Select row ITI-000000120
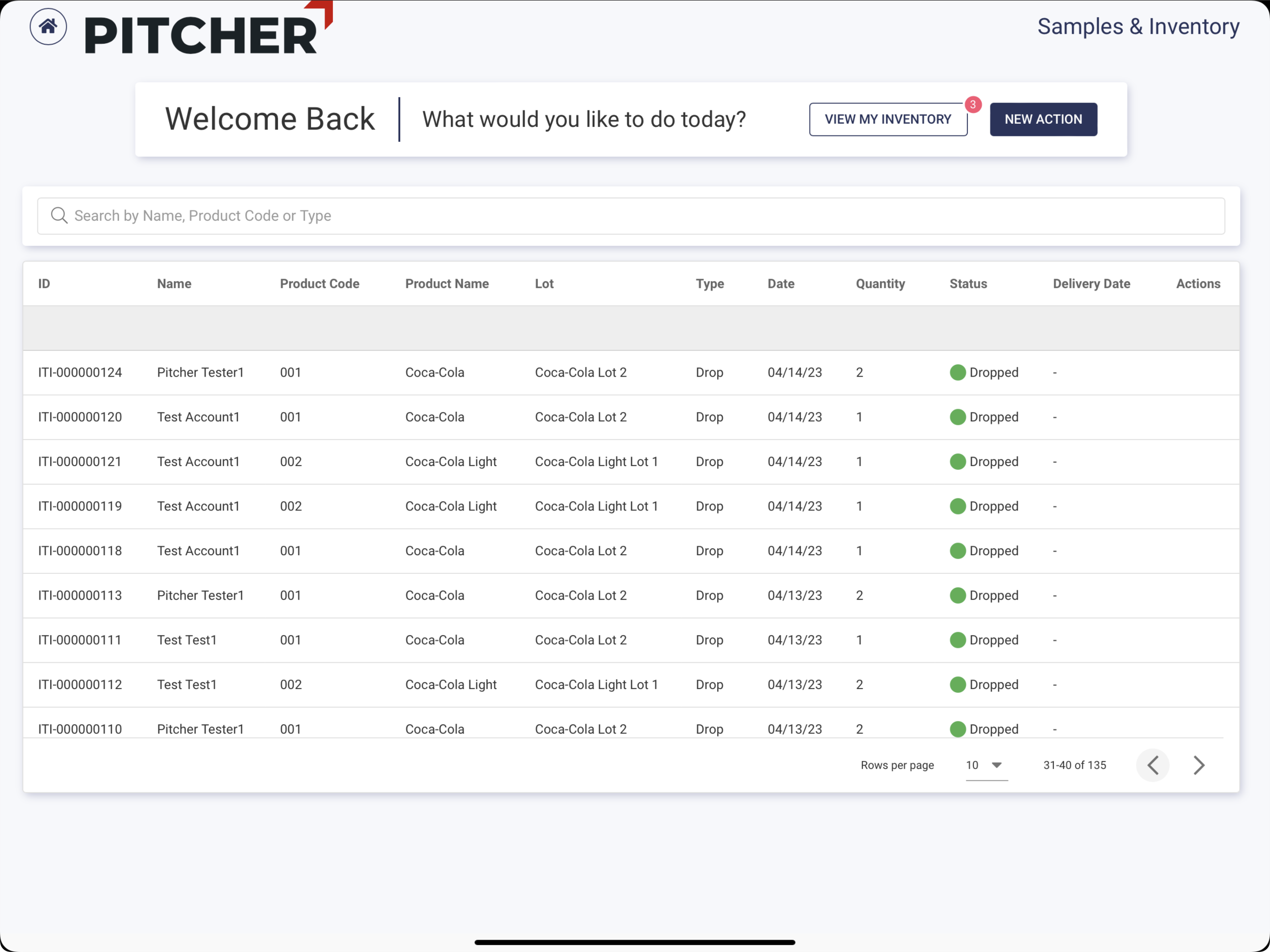1270x952 pixels. [x=80, y=417]
